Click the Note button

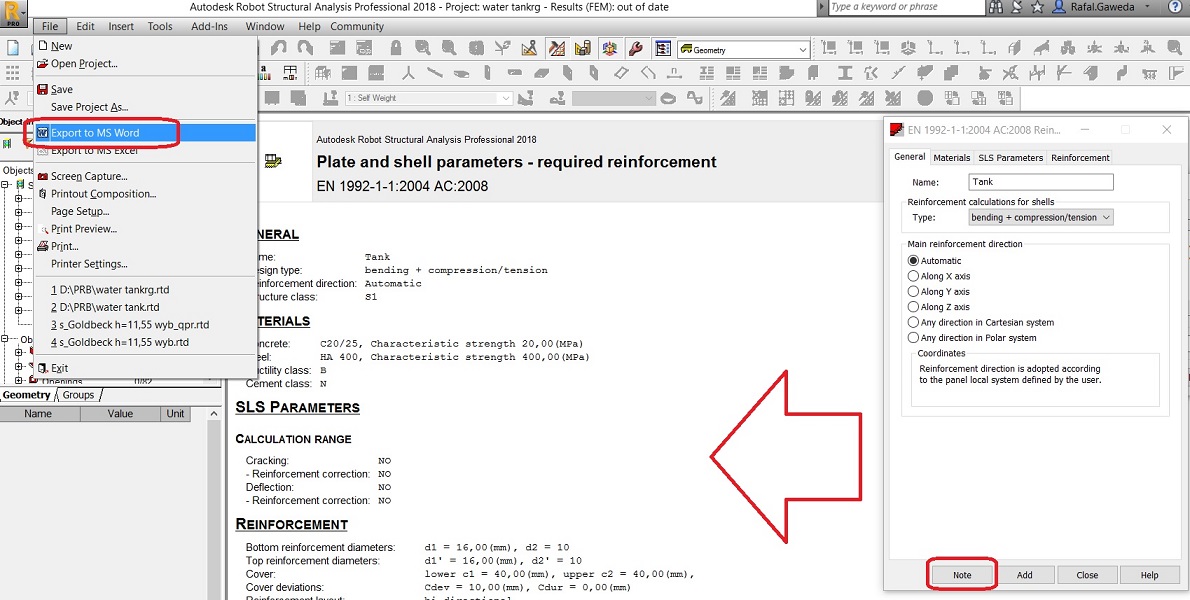[962, 575]
